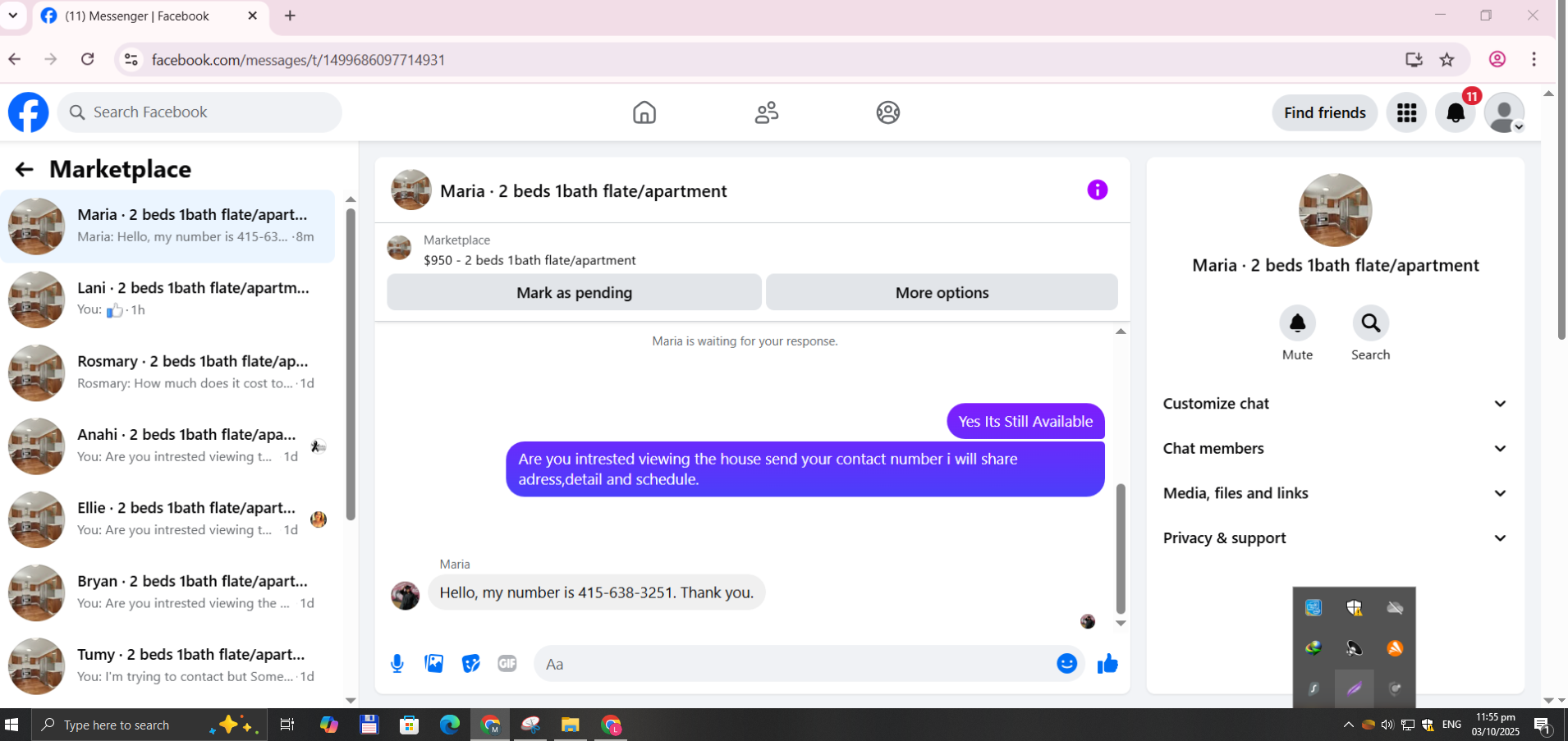Expand the Chat members section
Viewport: 1568px width, 741px height.
point(1336,449)
